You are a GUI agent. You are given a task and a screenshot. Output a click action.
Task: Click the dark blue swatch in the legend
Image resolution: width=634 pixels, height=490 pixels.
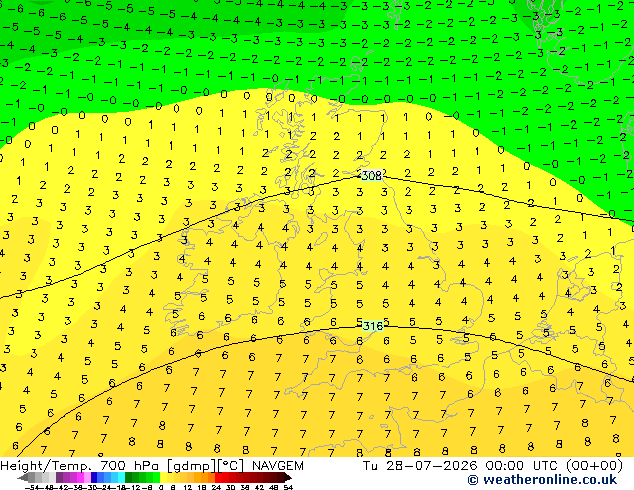pyautogui.click(x=94, y=477)
